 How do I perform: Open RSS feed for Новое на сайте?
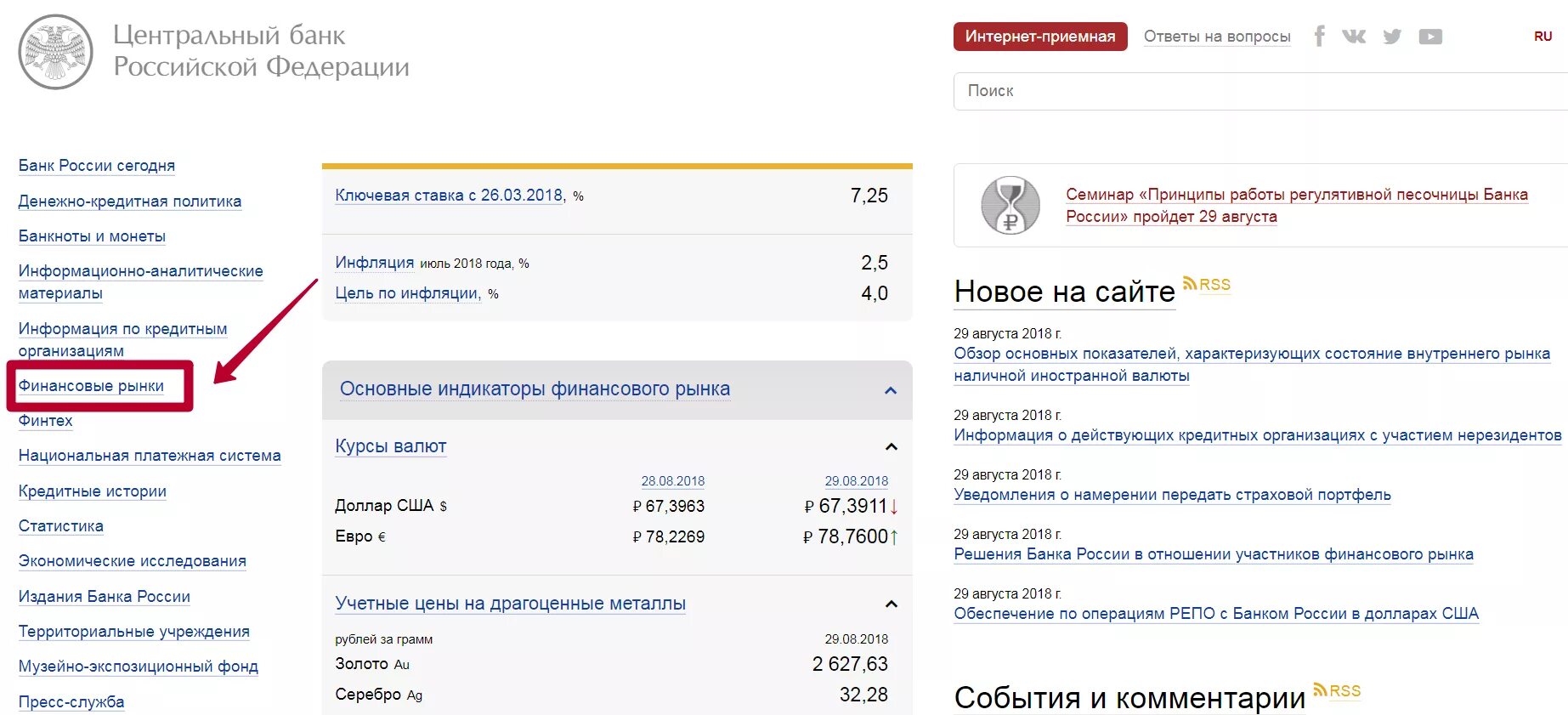click(1207, 284)
